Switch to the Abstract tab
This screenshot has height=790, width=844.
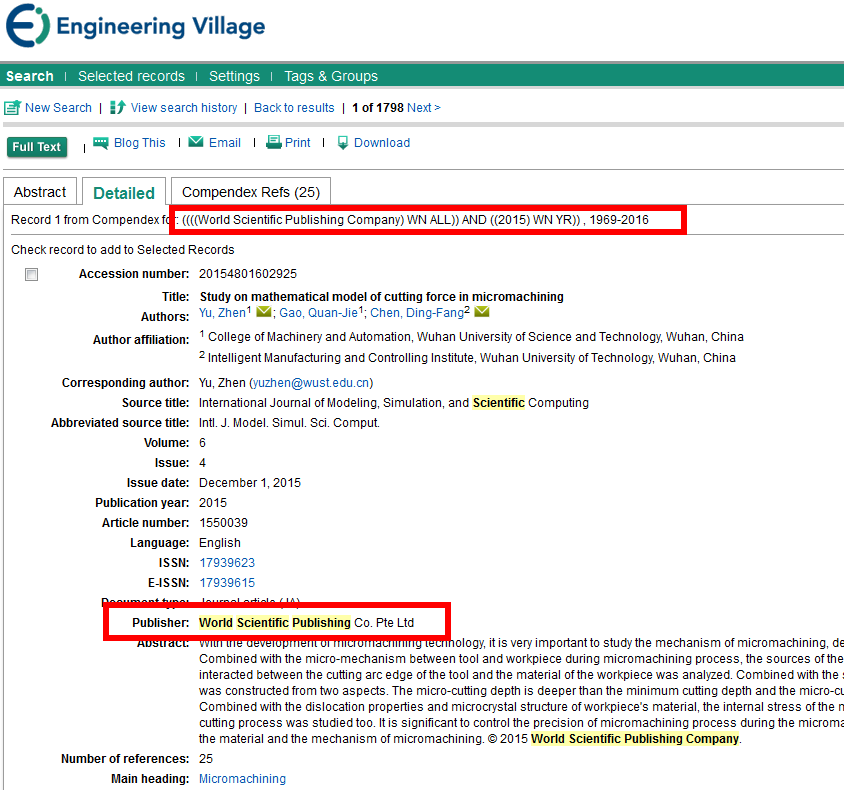(41, 192)
